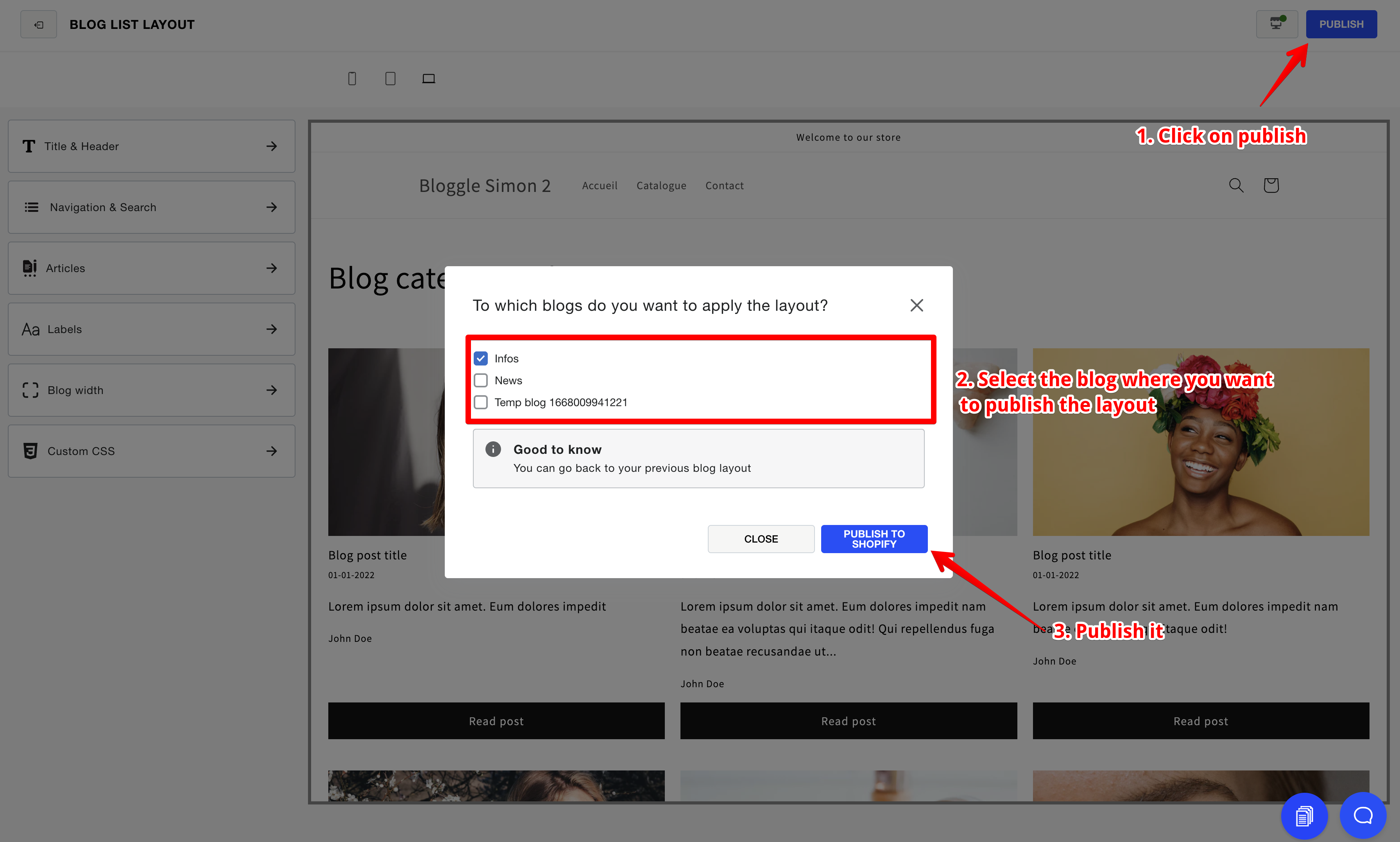Viewport: 1400px width, 842px height.
Task: Click the back/exit icon beside Blog List Layout
Action: coord(39,24)
